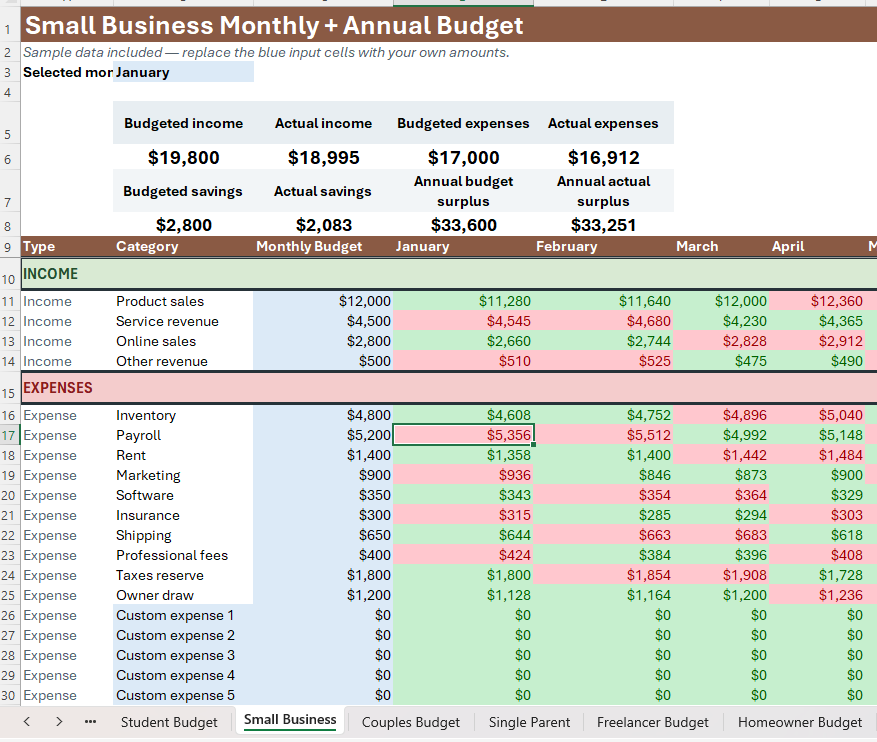Open the Homeowner Budget sheet tab
Viewport: 877px width, 742px height.
(799, 722)
